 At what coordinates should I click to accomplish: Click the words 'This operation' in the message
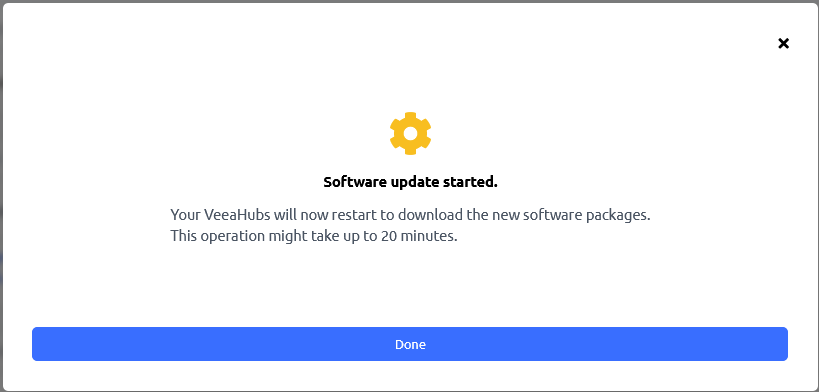218,236
